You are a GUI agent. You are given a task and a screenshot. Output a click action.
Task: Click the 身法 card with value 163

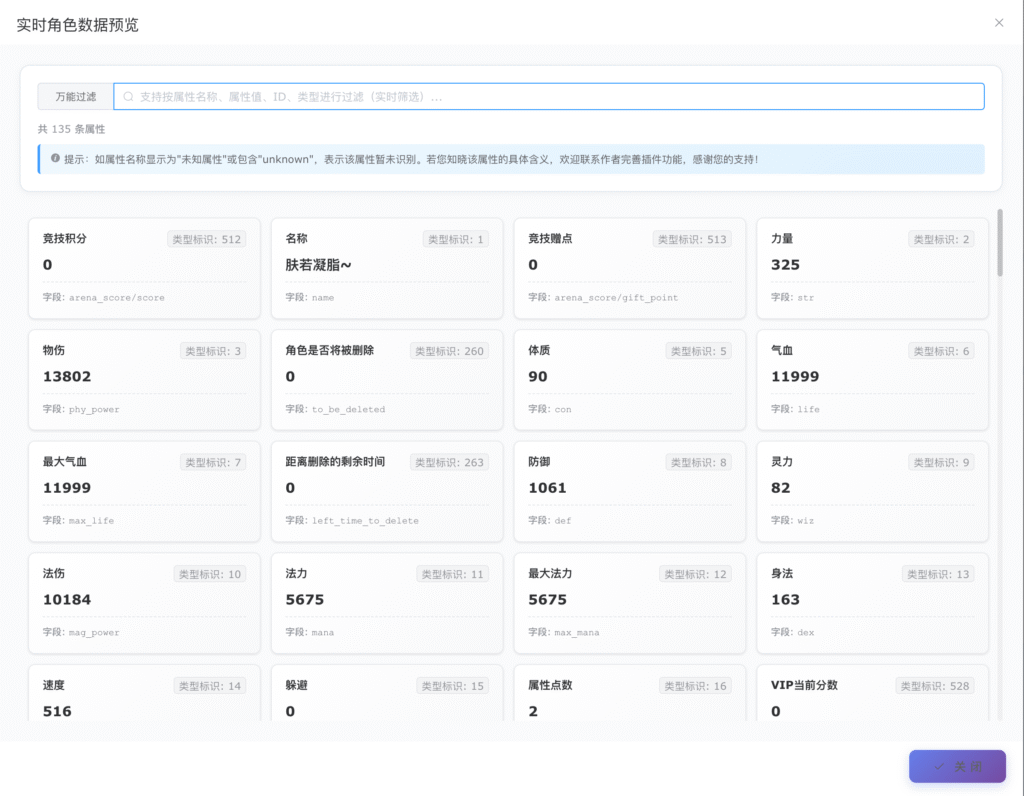[x=872, y=603]
